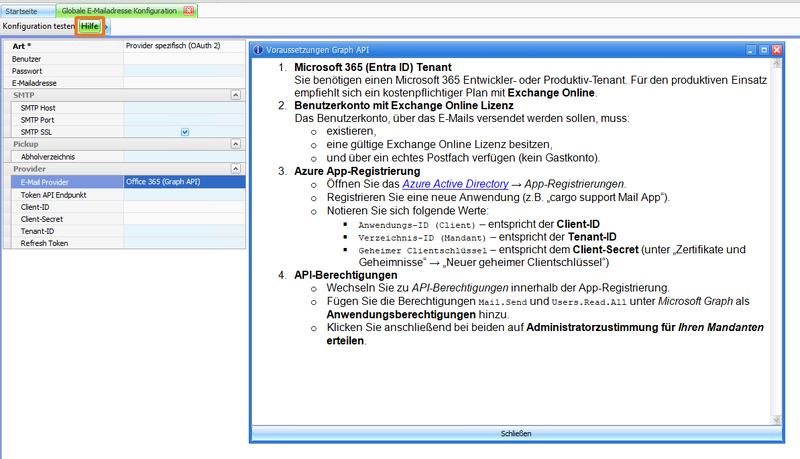
Task: Click the Benutzer input field
Action: [184, 59]
